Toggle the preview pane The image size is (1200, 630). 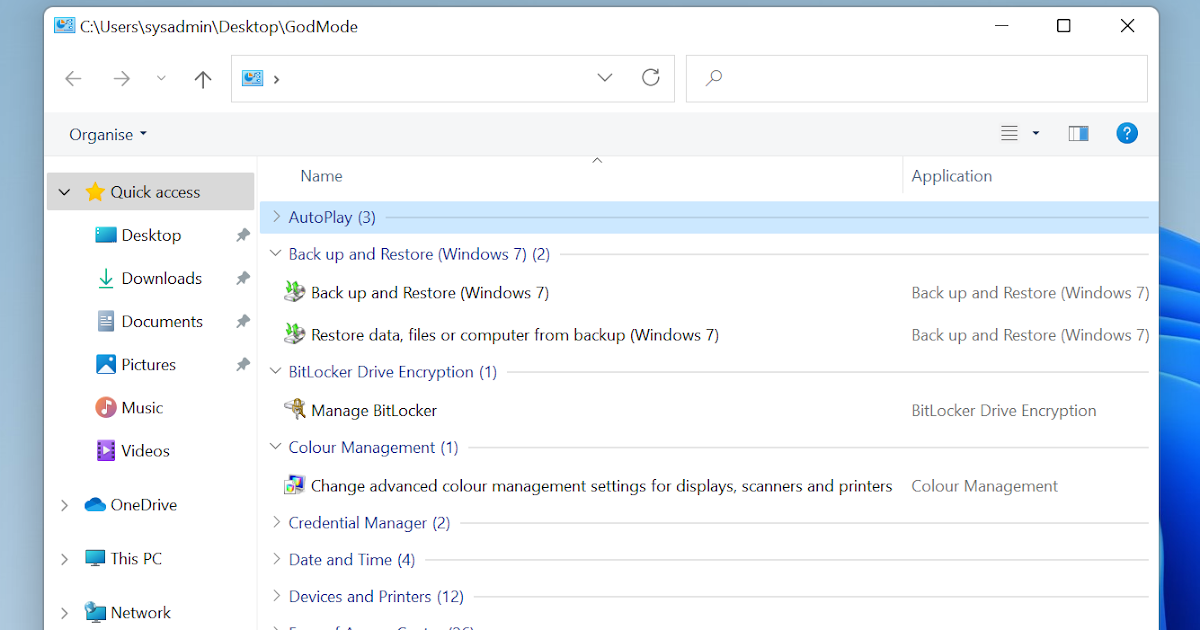(x=1078, y=132)
